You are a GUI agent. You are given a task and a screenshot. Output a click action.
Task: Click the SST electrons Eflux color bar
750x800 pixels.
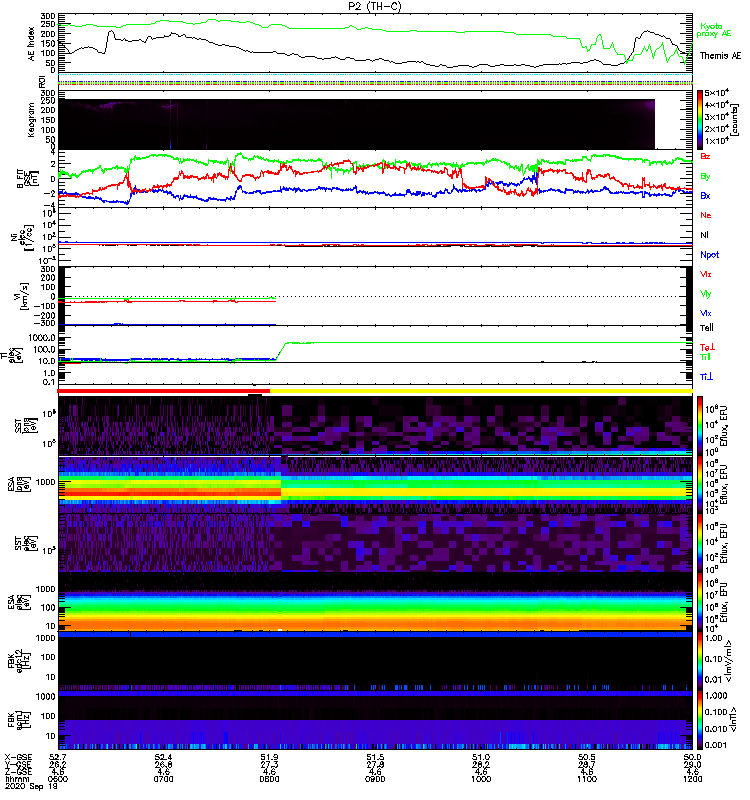[699, 543]
